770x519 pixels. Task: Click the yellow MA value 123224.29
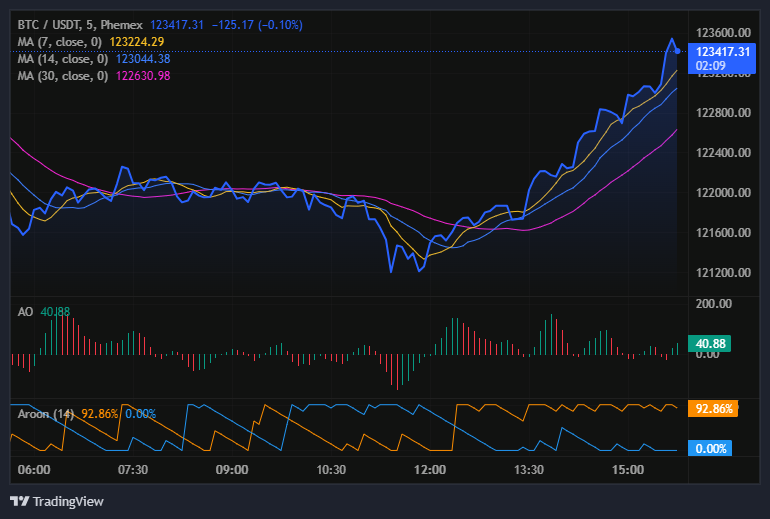pos(137,41)
